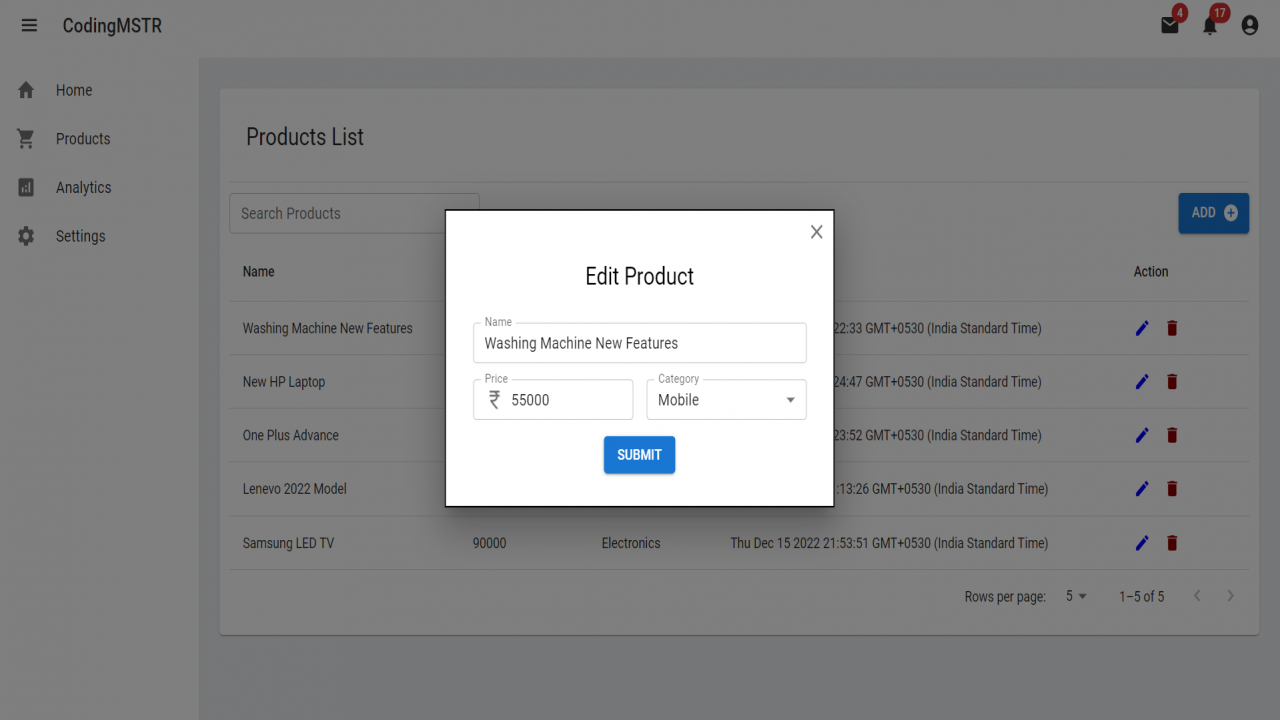Open the user account avatar icon
The height and width of the screenshot is (720, 1280).
tap(1250, 25)
